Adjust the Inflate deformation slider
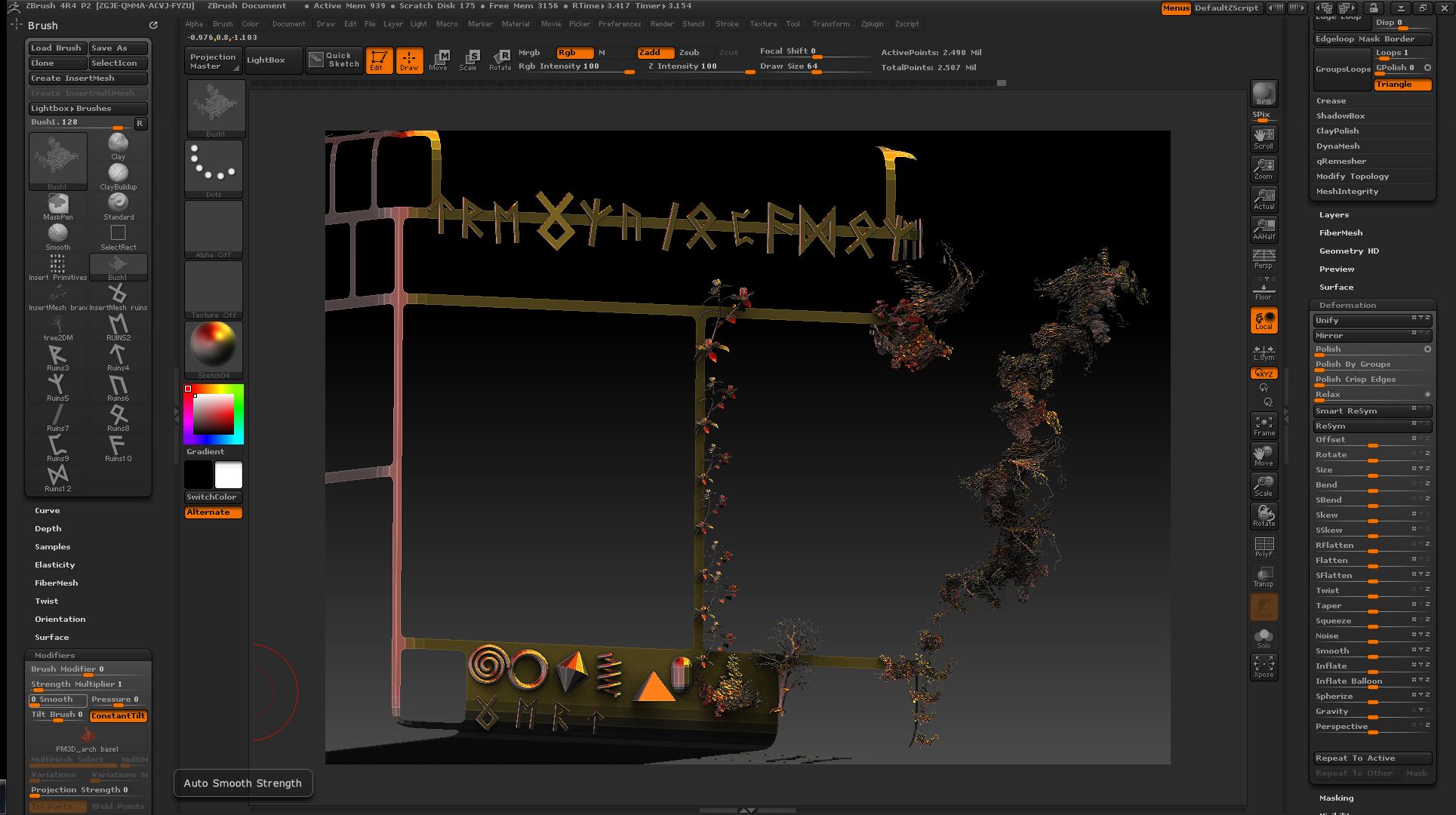This screenshot has height=815, width=1456. pos(1372,666)
